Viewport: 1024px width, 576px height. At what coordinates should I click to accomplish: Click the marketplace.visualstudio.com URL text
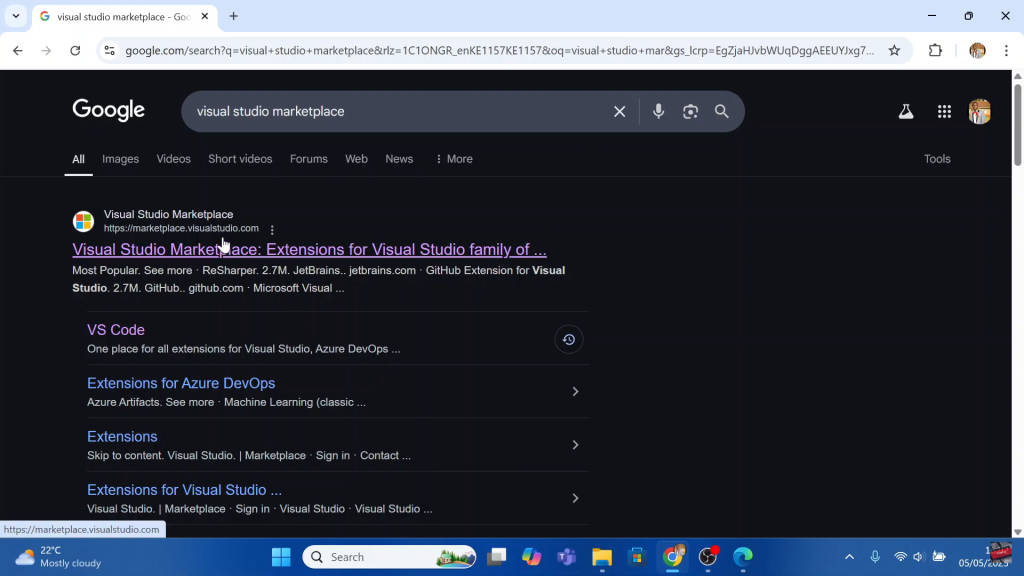coord(181,229)
